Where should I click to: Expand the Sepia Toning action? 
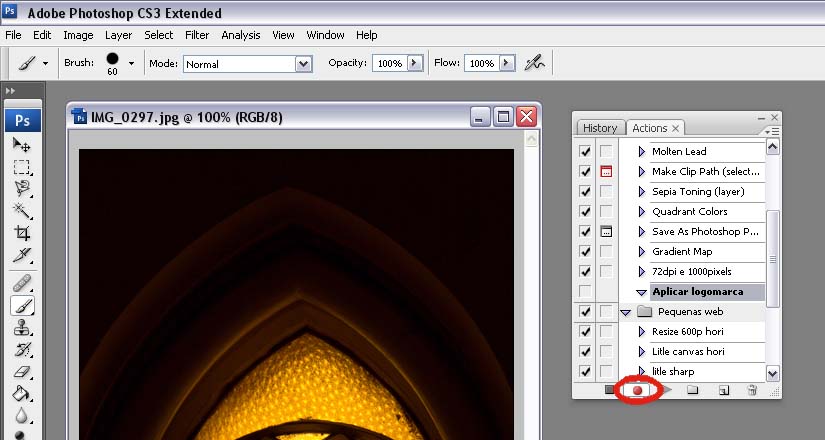[642, 191]
